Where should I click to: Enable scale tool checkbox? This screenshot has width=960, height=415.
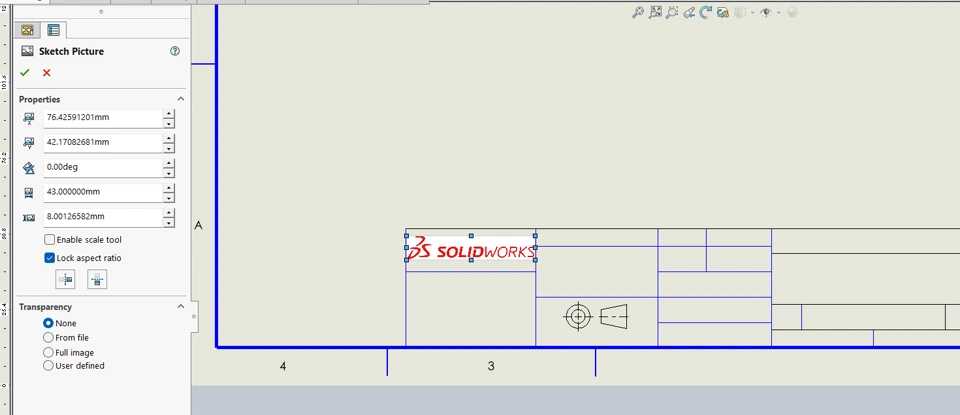(50, 240)
